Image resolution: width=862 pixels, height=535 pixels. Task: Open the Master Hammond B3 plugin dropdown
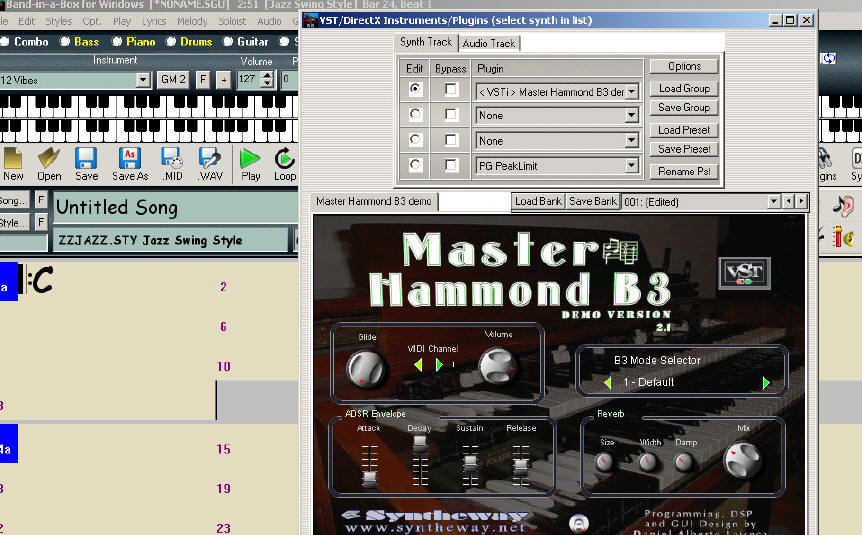632,92
